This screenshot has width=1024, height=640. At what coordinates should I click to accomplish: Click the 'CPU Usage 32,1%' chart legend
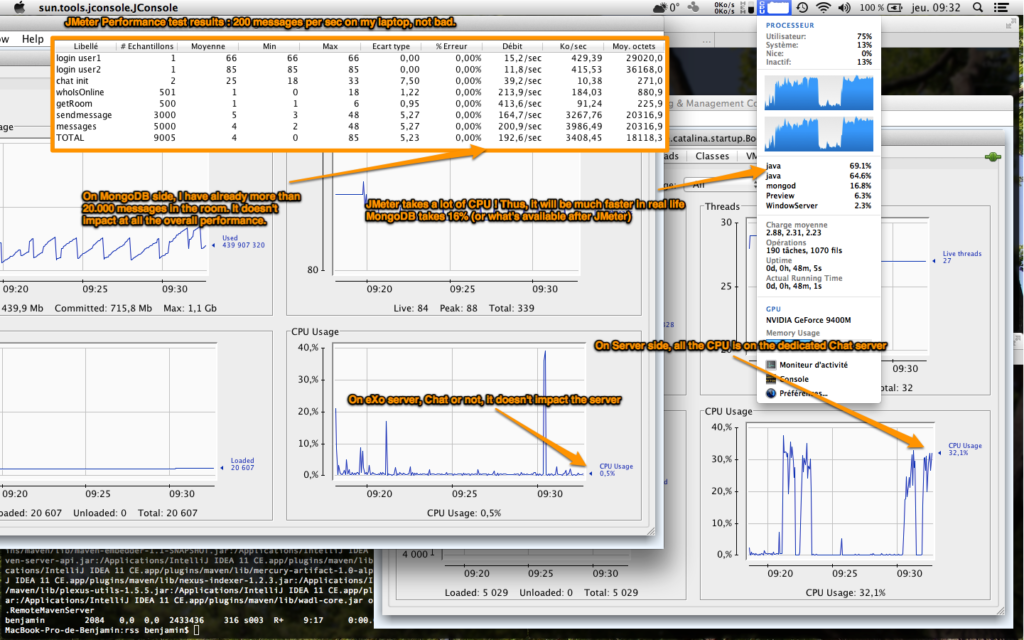(960, 449)
